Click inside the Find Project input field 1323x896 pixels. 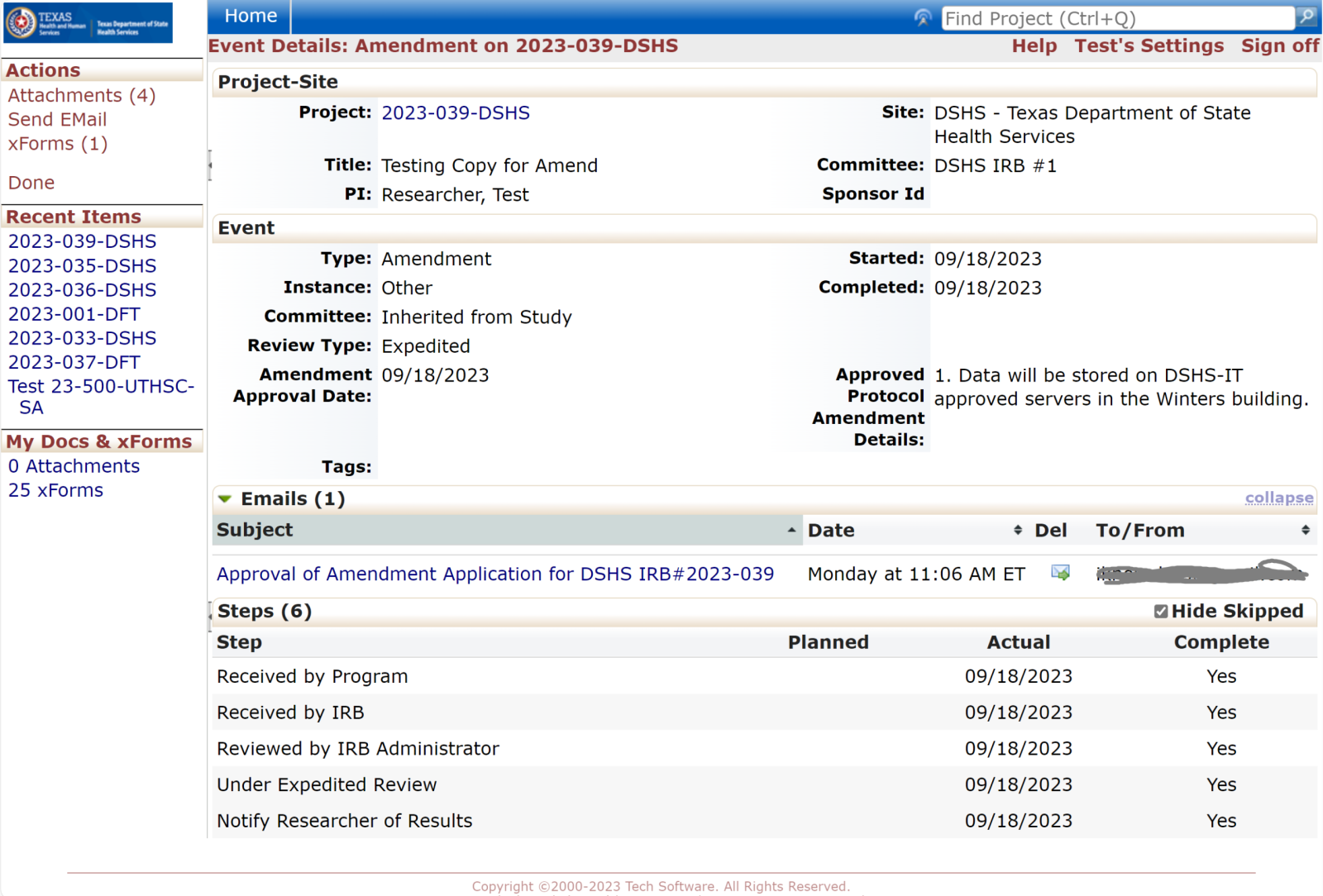[1116, 17]
